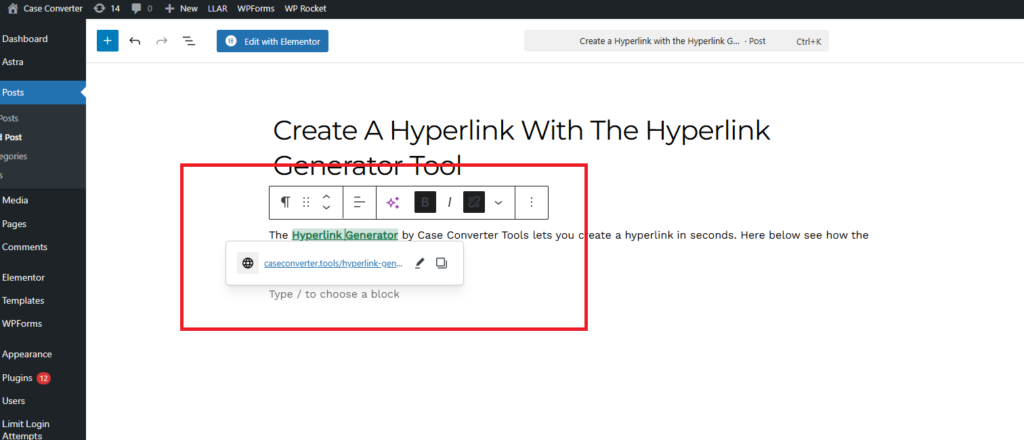Open the WPForms admin bar menu
The image size is (1024, 440).
(x=256, y=8)
